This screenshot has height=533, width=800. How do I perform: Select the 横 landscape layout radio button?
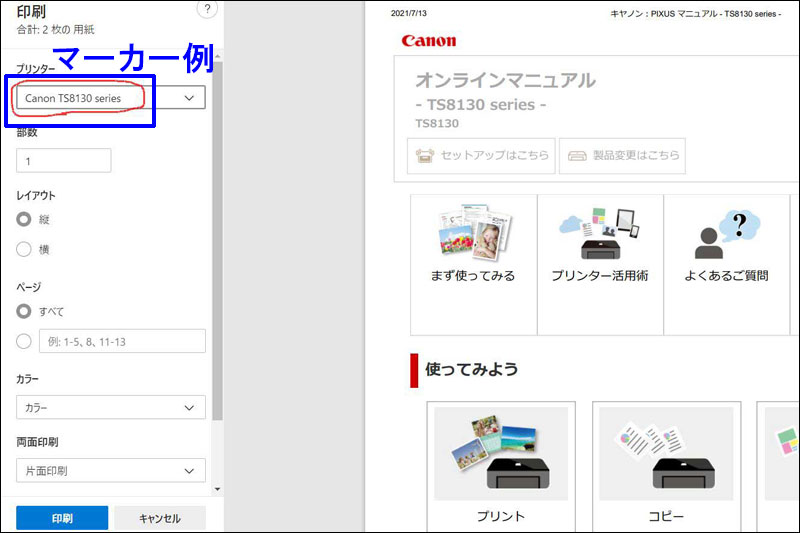pos(24,249)
